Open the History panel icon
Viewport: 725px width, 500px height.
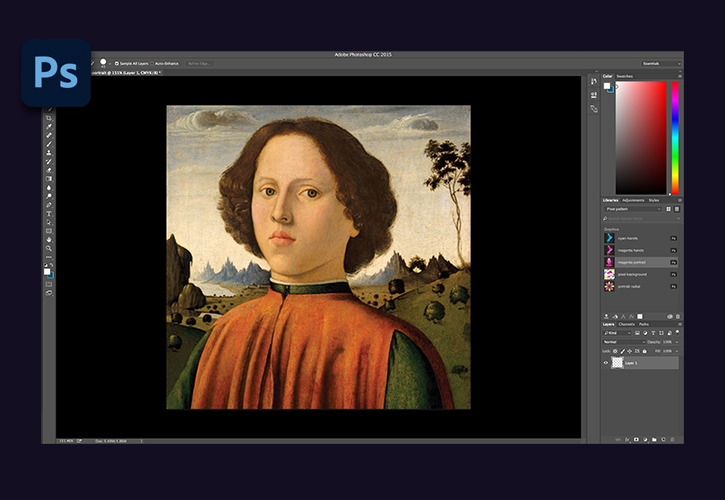594,81
